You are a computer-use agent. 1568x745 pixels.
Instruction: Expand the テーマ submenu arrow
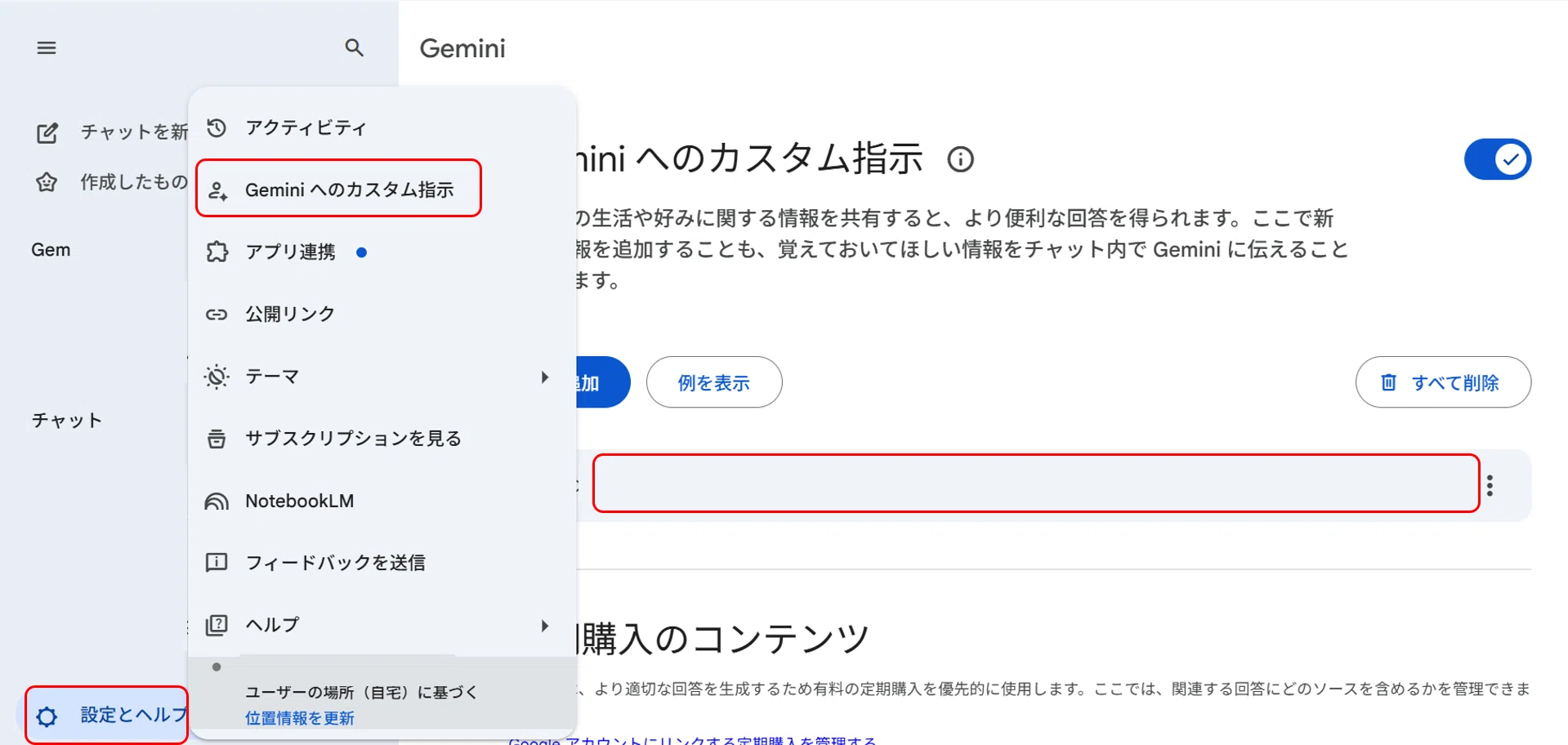coord(544,377)
